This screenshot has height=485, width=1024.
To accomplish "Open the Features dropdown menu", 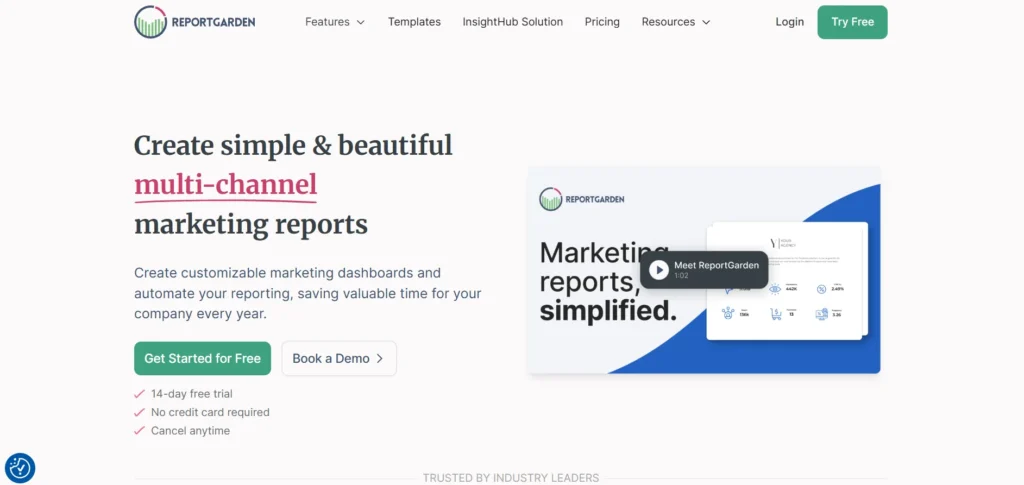I will (335, 22).
